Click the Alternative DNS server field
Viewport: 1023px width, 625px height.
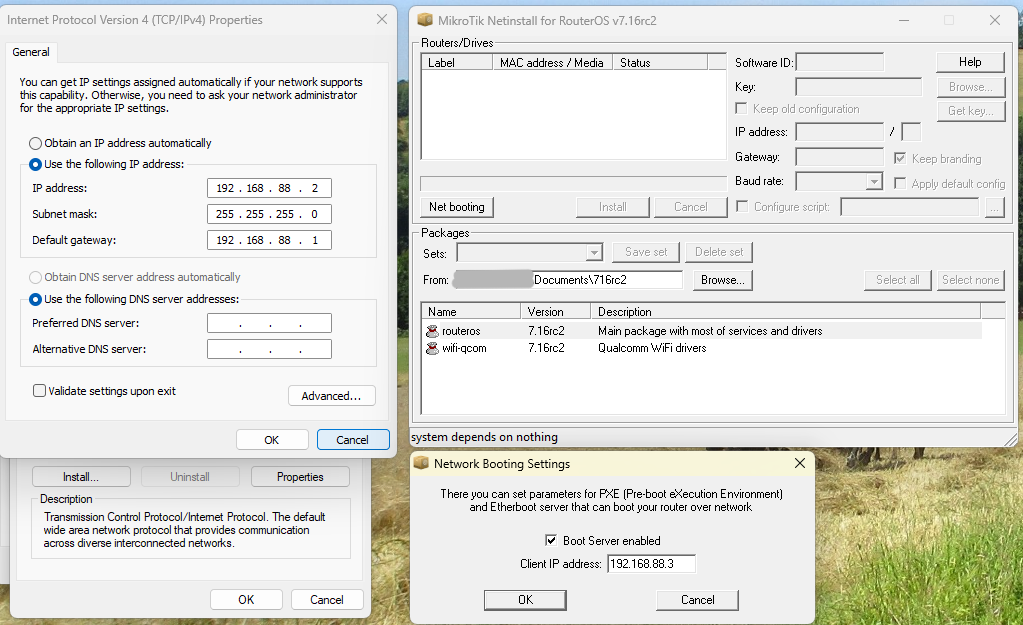tap(269, 349)
